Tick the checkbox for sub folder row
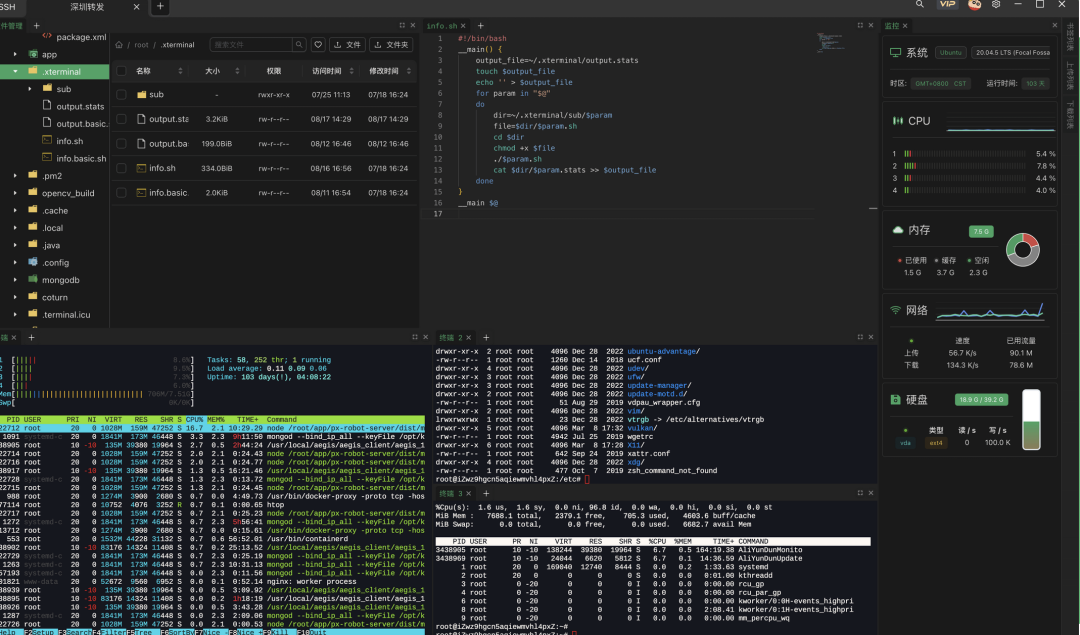 [121, 94]
